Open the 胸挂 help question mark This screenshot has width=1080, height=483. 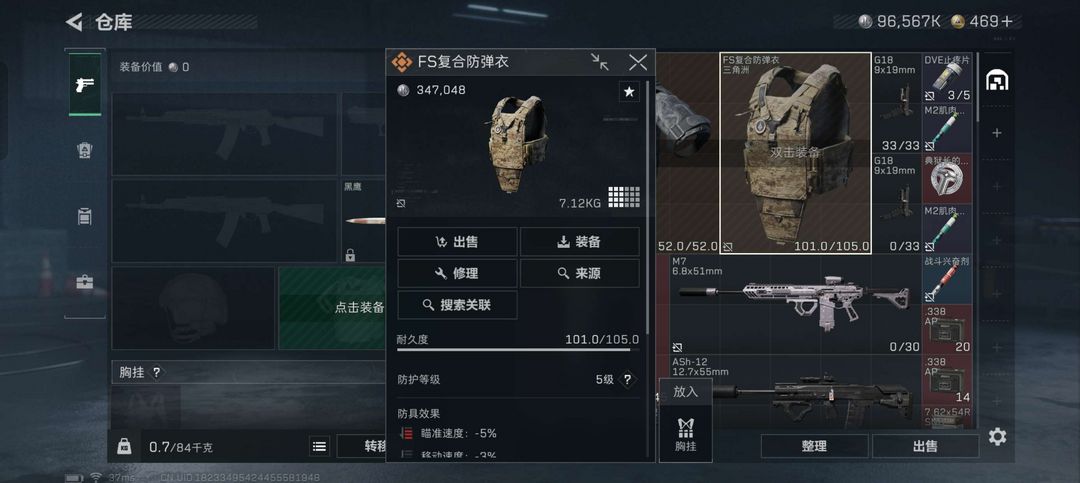156,372
